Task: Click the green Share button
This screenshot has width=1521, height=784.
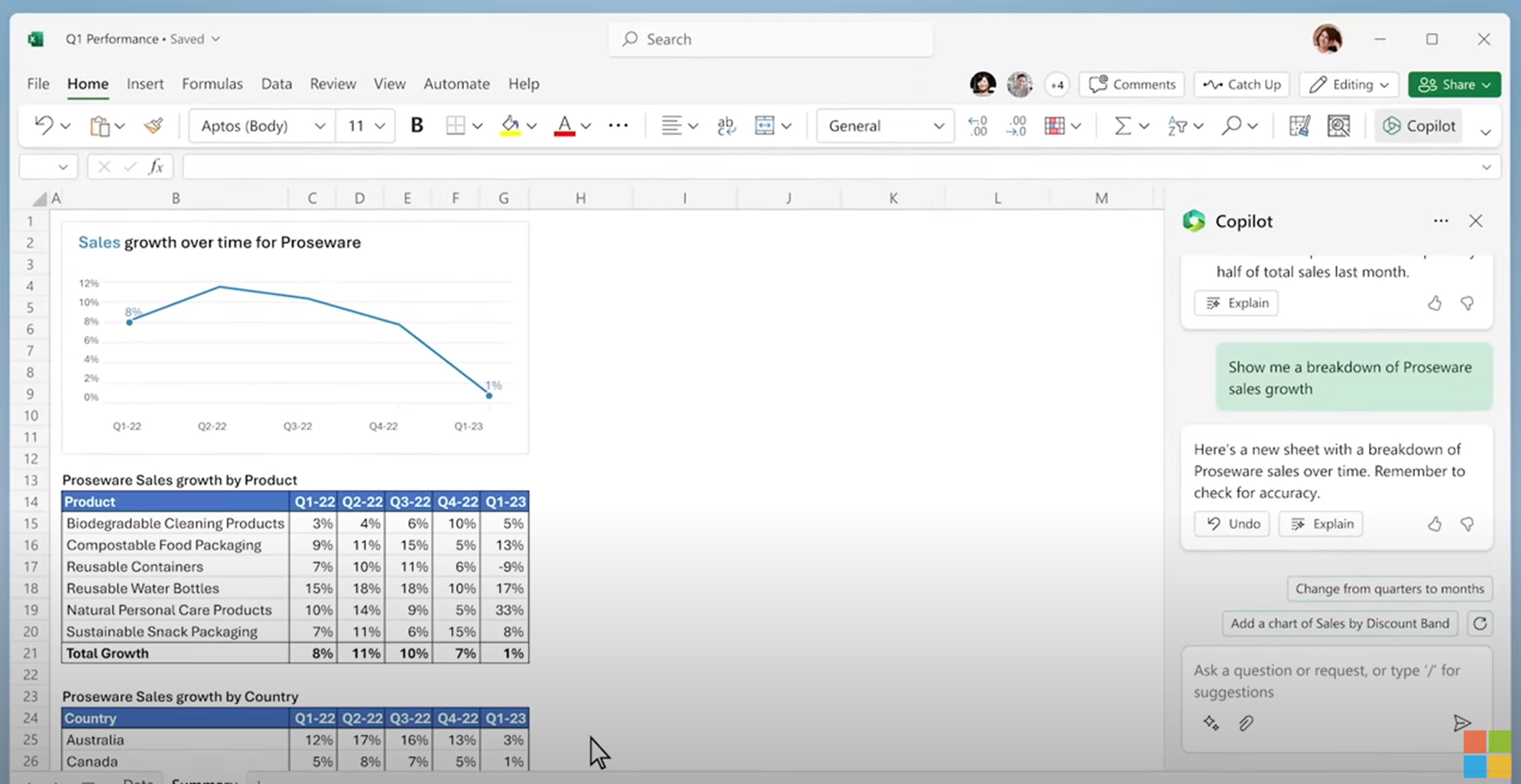Action: (1455, 84)
